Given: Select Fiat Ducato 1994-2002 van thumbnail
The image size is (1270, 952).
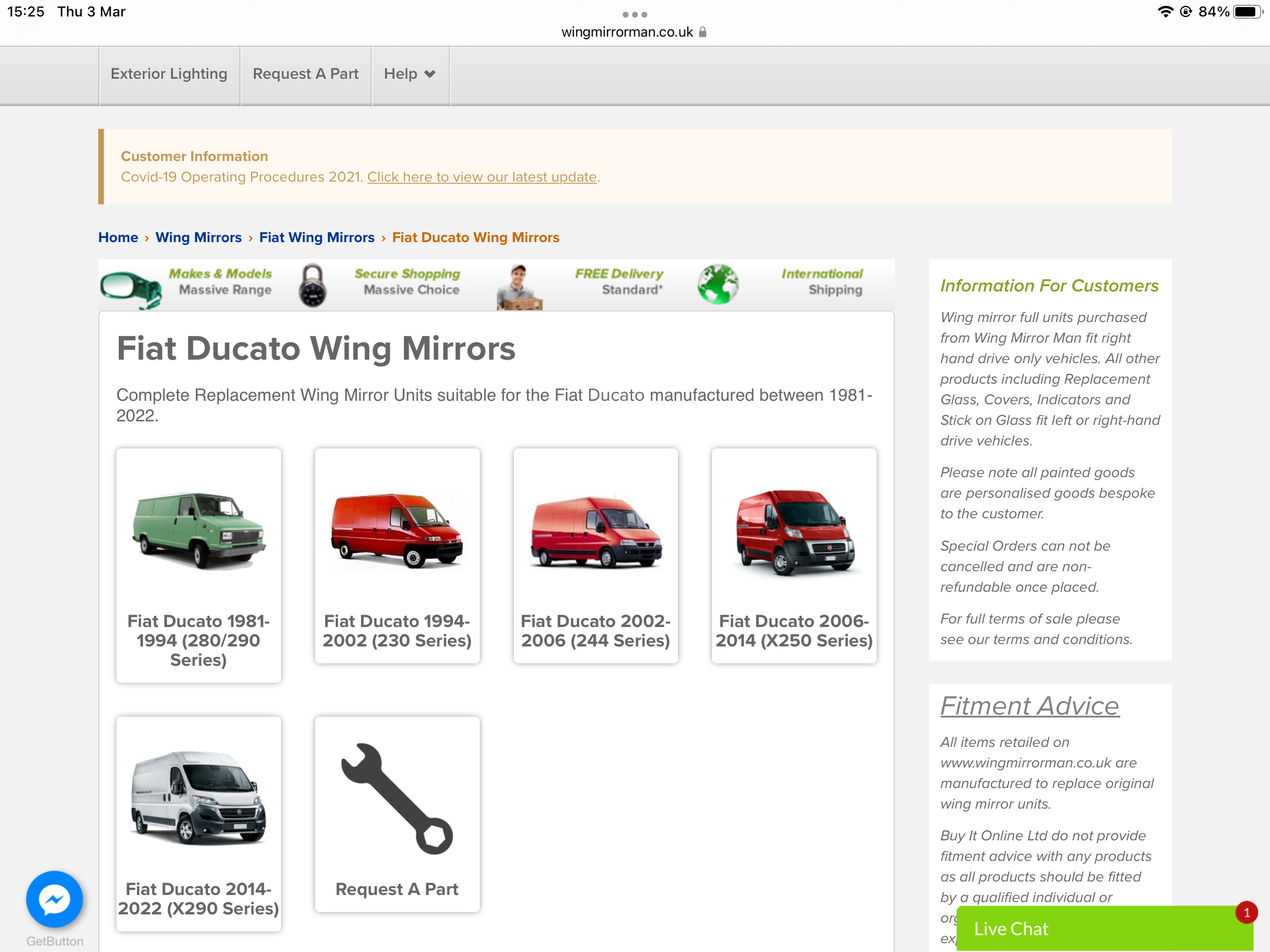Looking at the screenshot, I should coord(397,531).
